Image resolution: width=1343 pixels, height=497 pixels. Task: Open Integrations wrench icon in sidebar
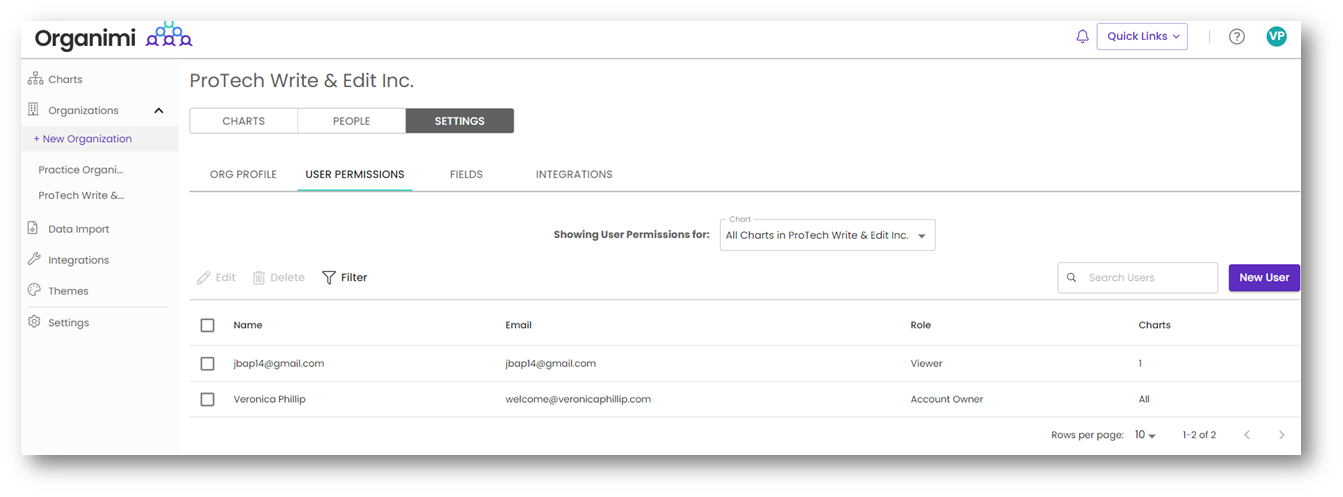pos(35,260)
